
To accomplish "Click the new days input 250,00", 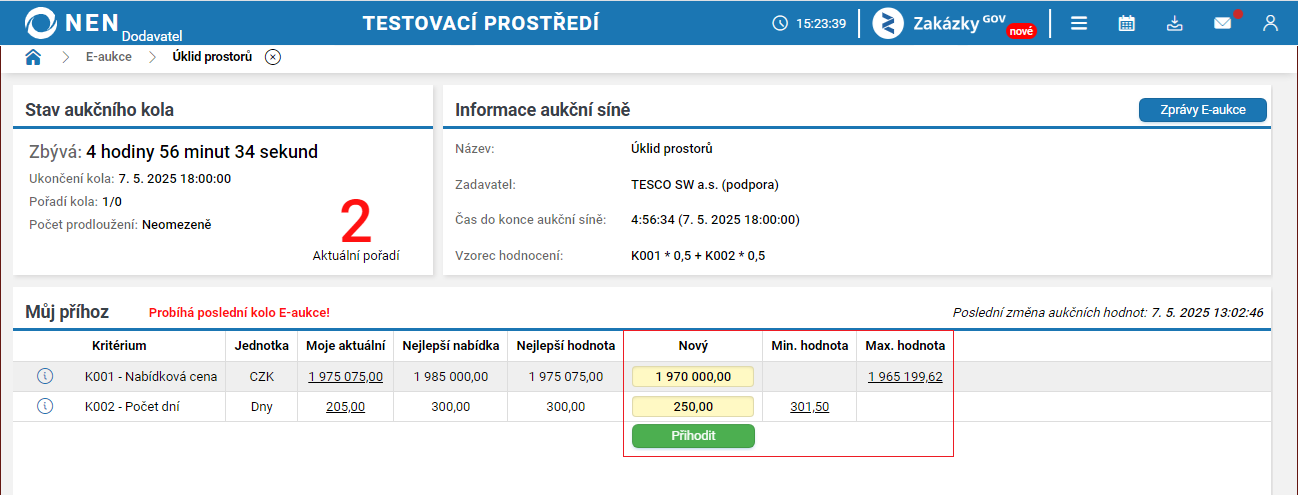I will 693,407.
